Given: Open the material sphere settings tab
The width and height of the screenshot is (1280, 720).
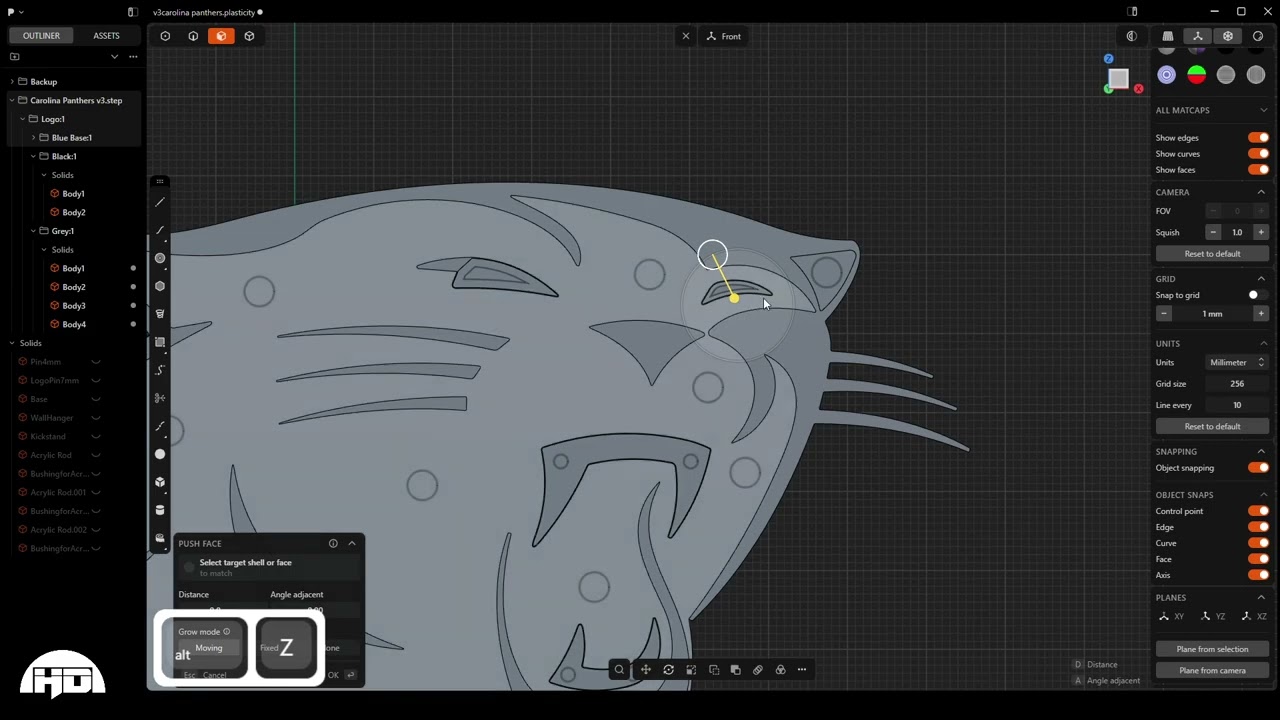Looking at the screenshot, I should tap(1258, 36).
